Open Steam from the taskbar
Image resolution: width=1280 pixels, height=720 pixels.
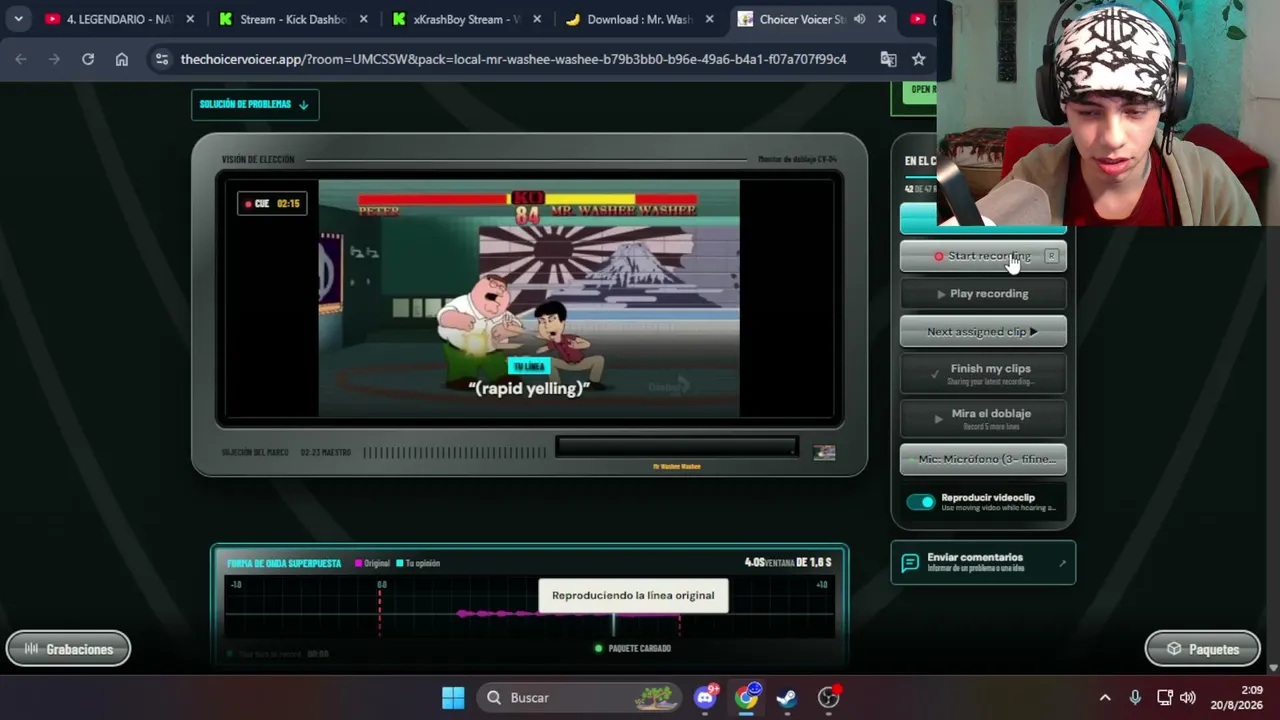787,697
